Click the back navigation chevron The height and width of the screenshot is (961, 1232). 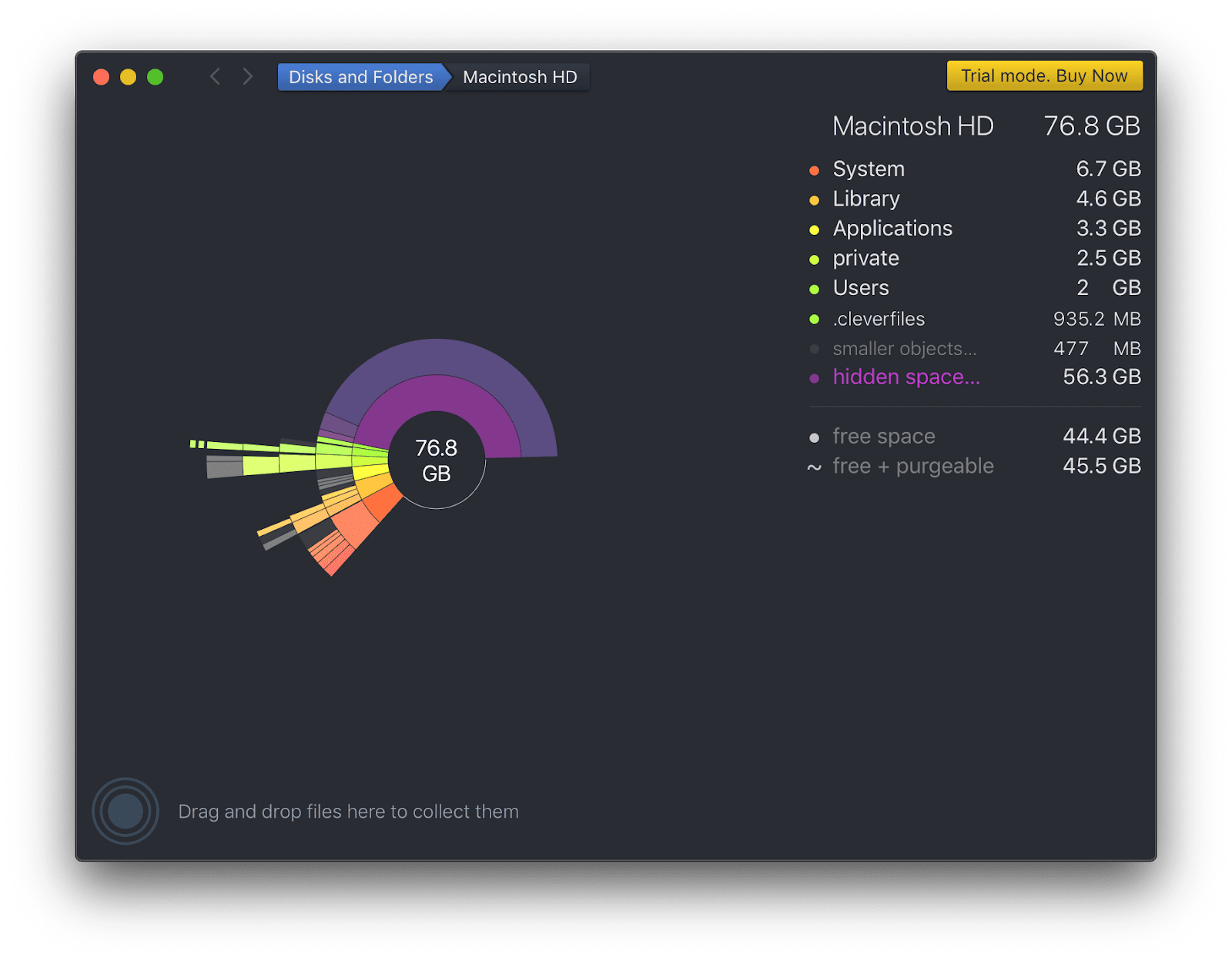coord(215,76)
